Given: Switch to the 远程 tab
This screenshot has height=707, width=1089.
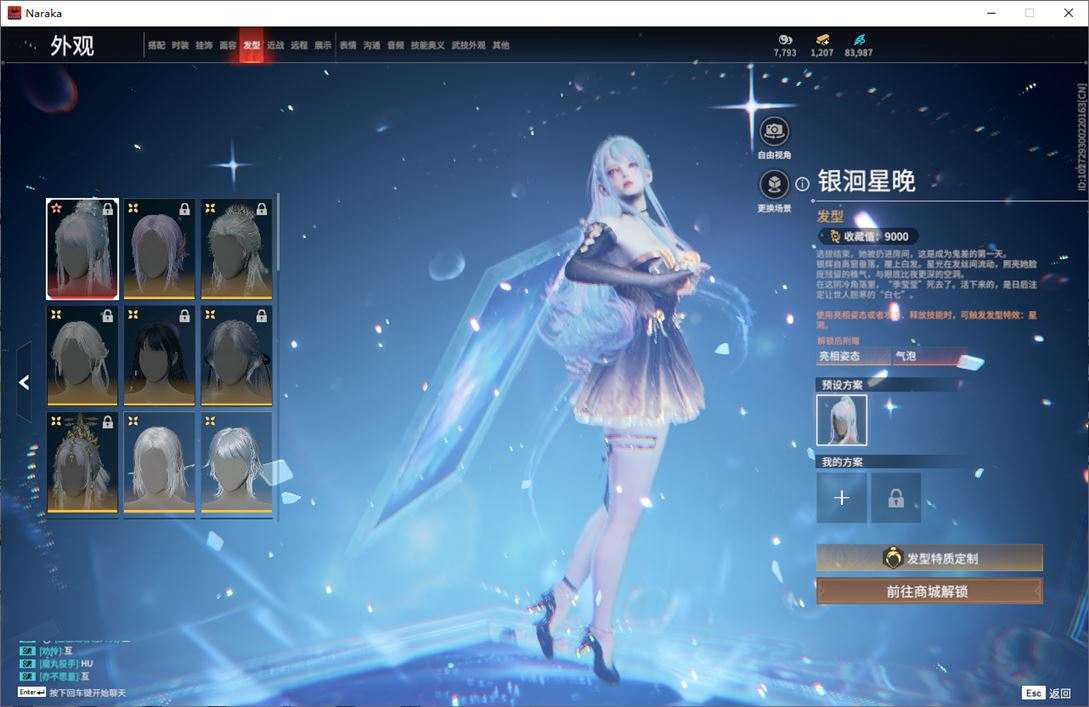Looking at the screenshot, I should click(x=299, y=45).
